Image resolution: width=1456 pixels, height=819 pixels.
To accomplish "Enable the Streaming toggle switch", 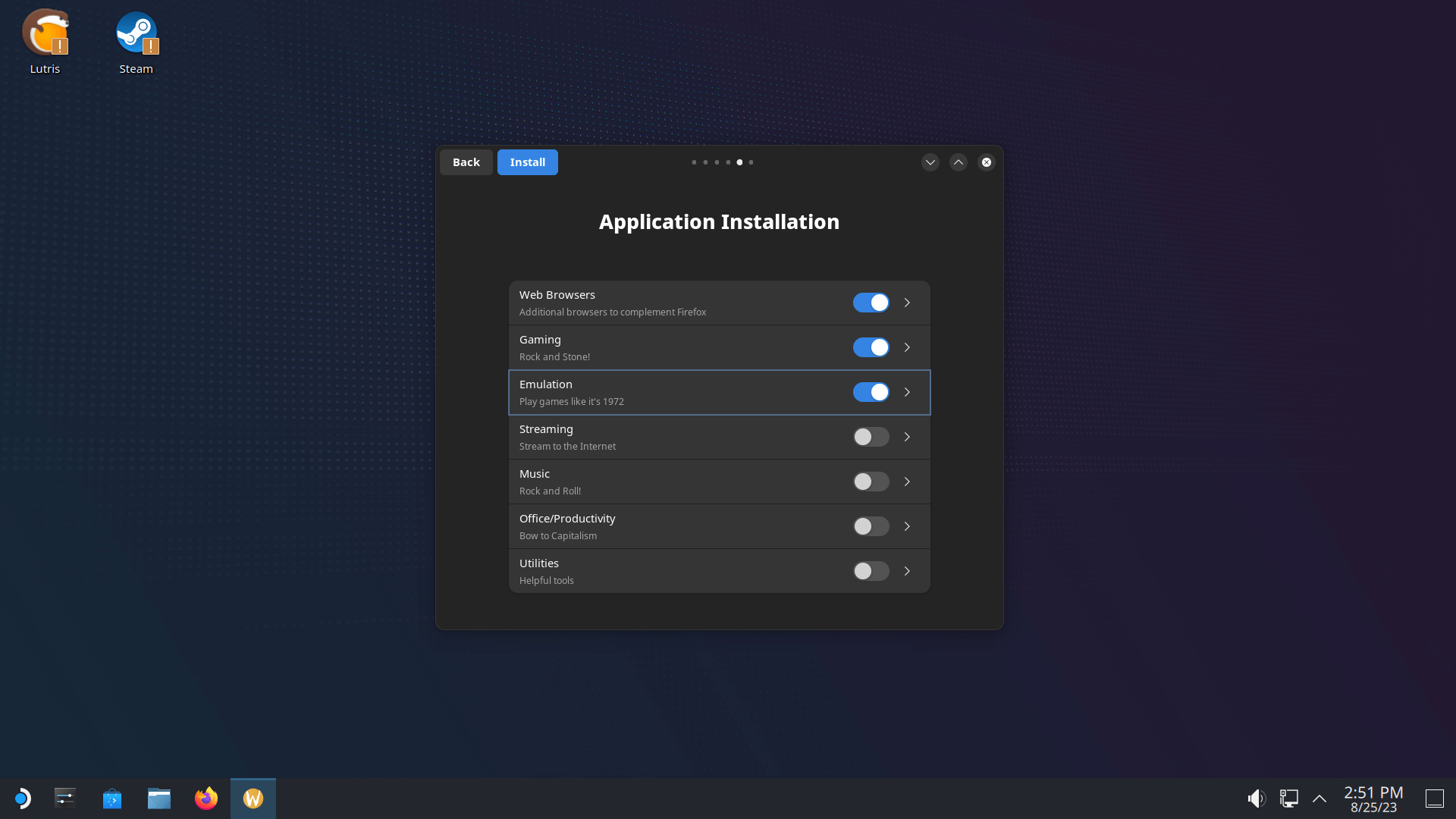I will click(871, 436).
